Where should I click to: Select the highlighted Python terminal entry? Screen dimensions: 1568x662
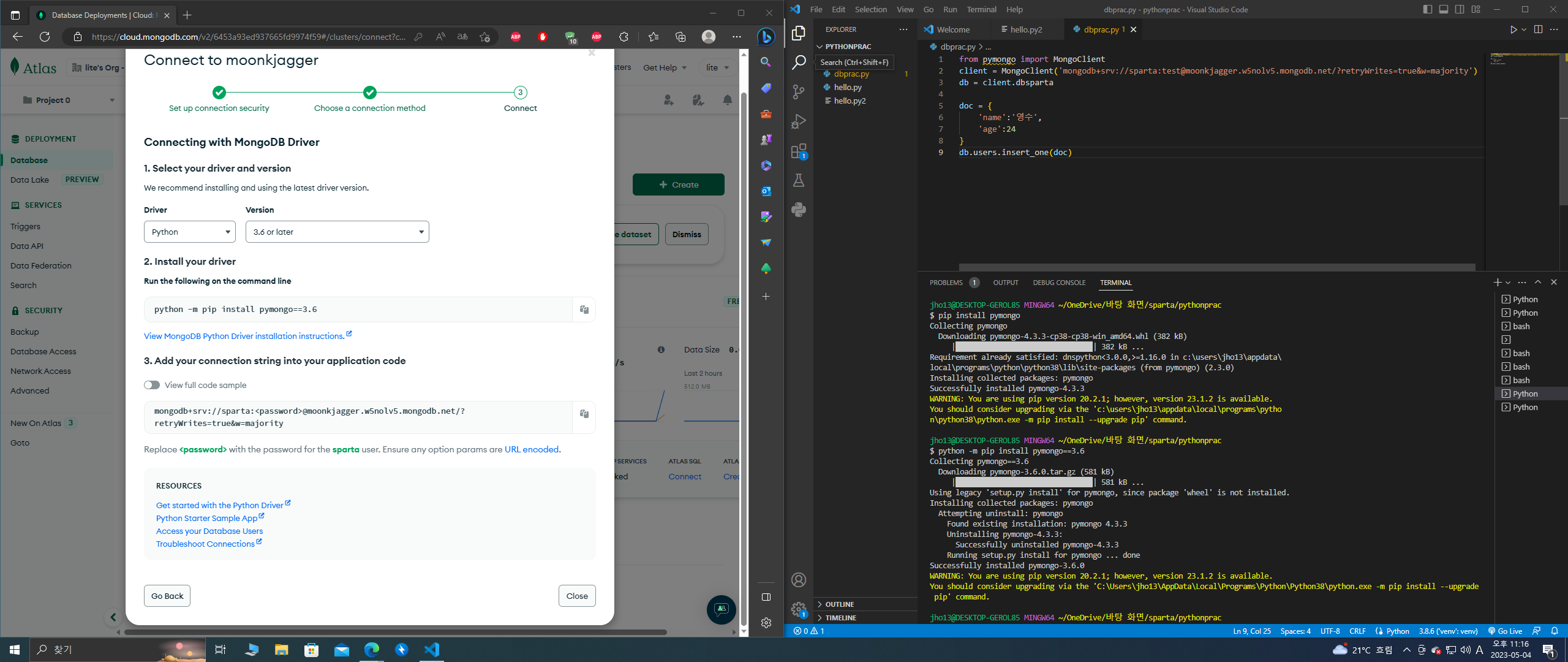coord(1531,394)
